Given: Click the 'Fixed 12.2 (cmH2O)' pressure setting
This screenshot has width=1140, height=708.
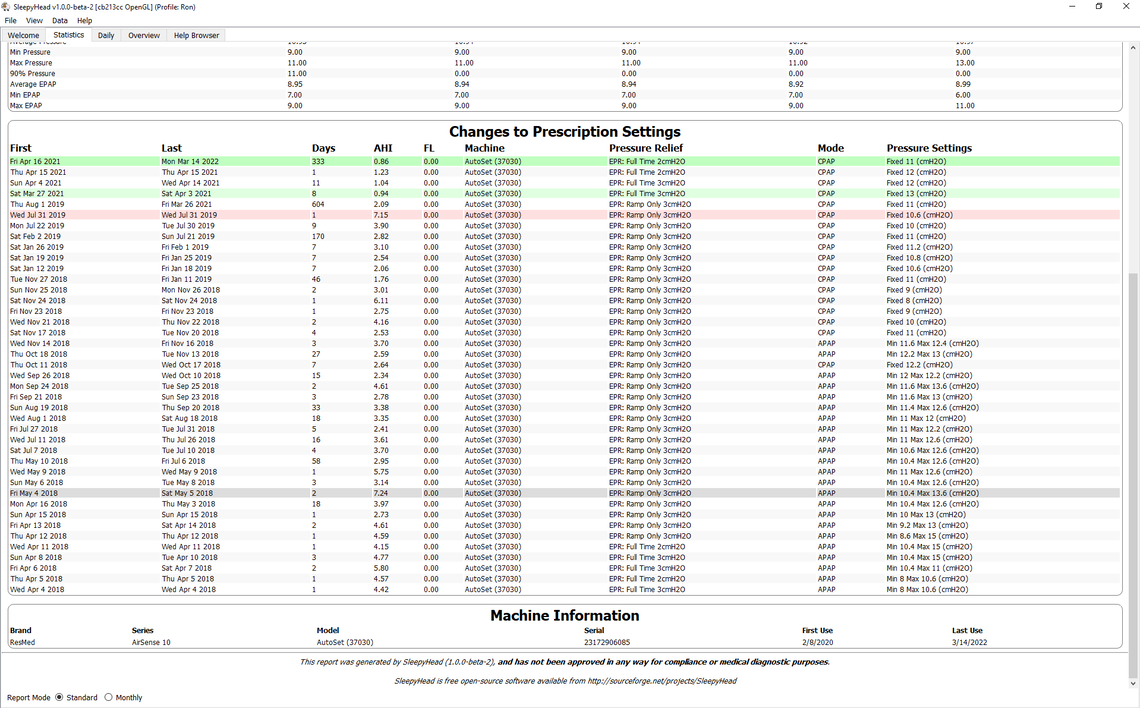Looking at the screenshot, I should (x=920, y=365).
